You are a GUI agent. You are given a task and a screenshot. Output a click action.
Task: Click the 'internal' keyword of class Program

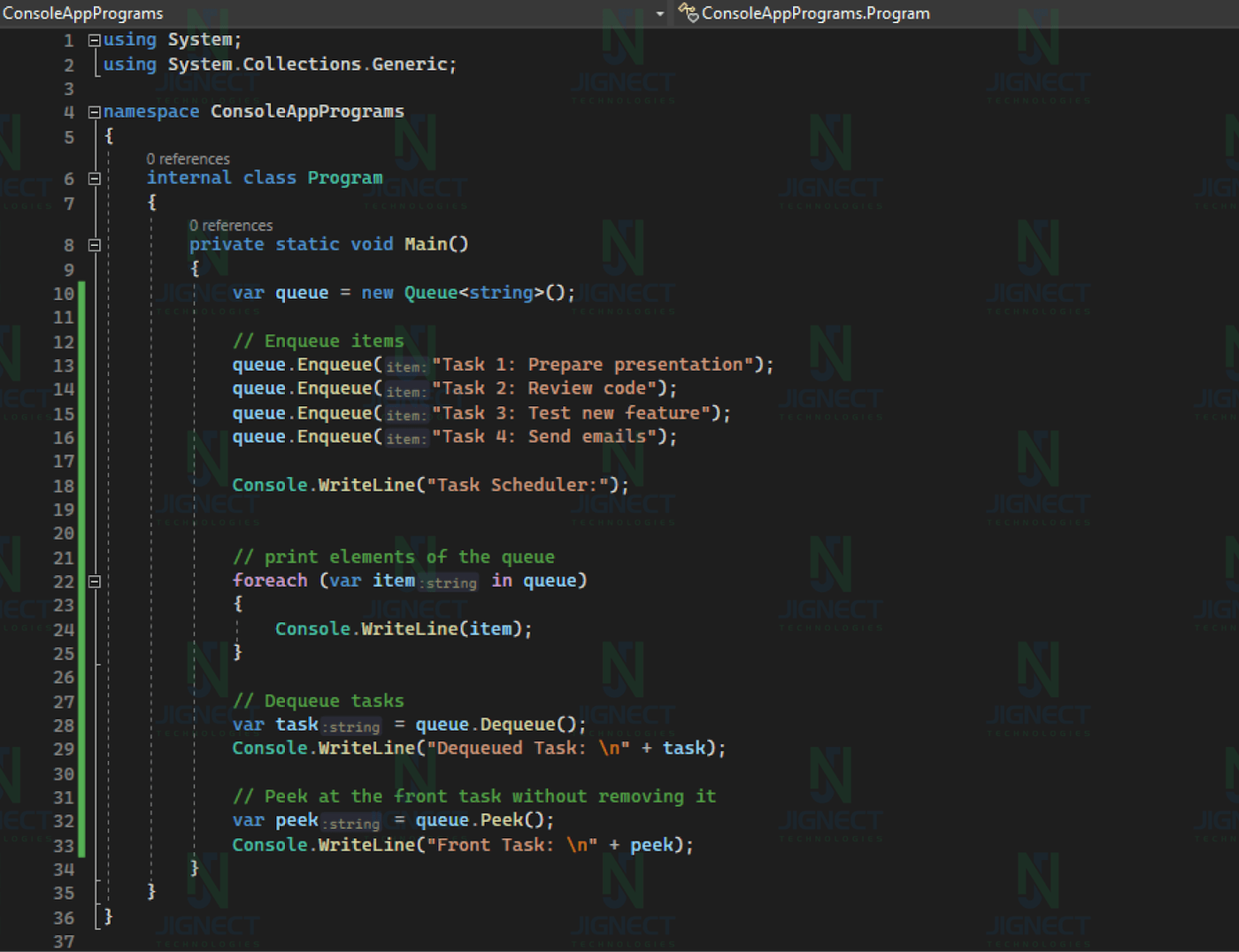[189, 178]
